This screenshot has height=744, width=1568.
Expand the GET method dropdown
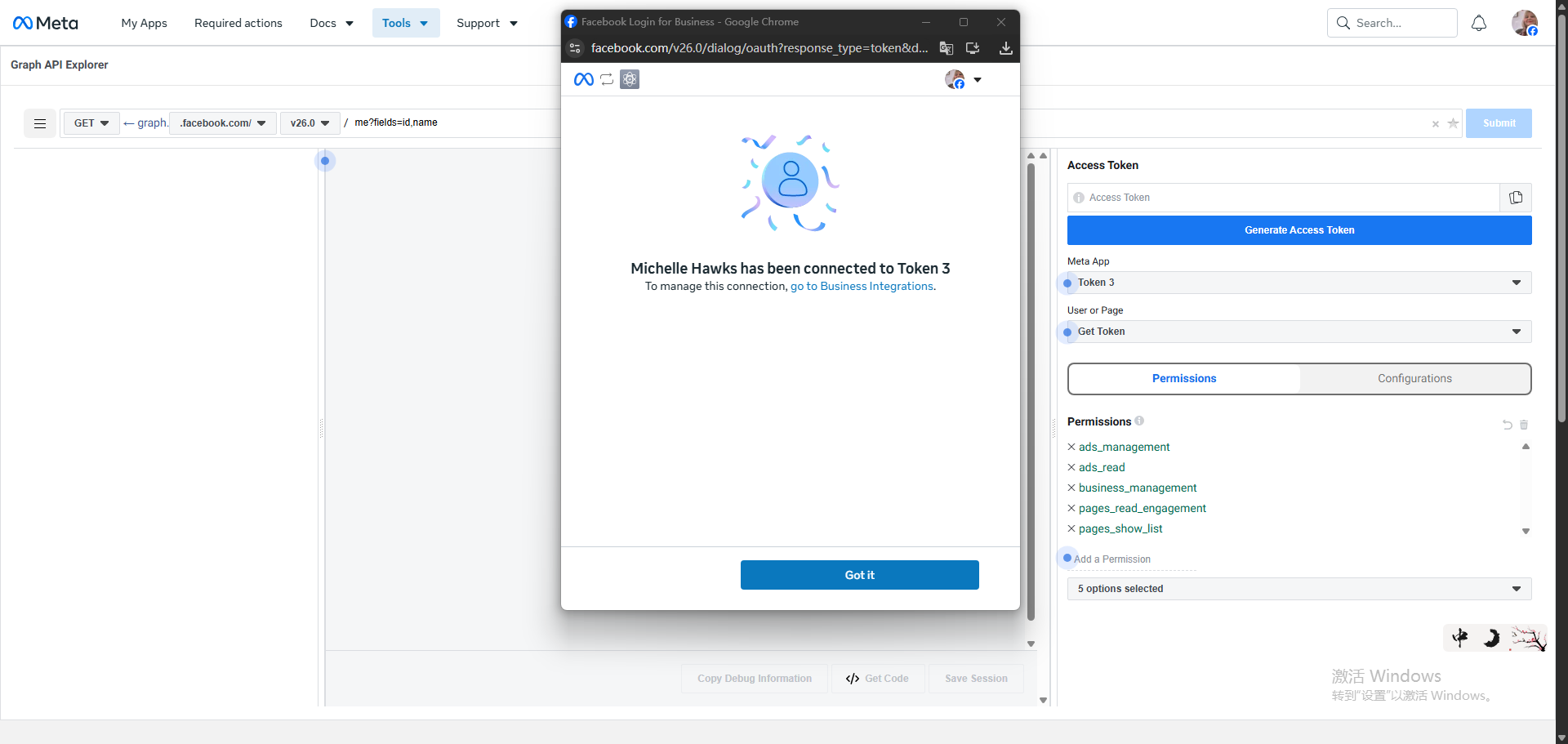pyautogui.click(x=91, y=123)
